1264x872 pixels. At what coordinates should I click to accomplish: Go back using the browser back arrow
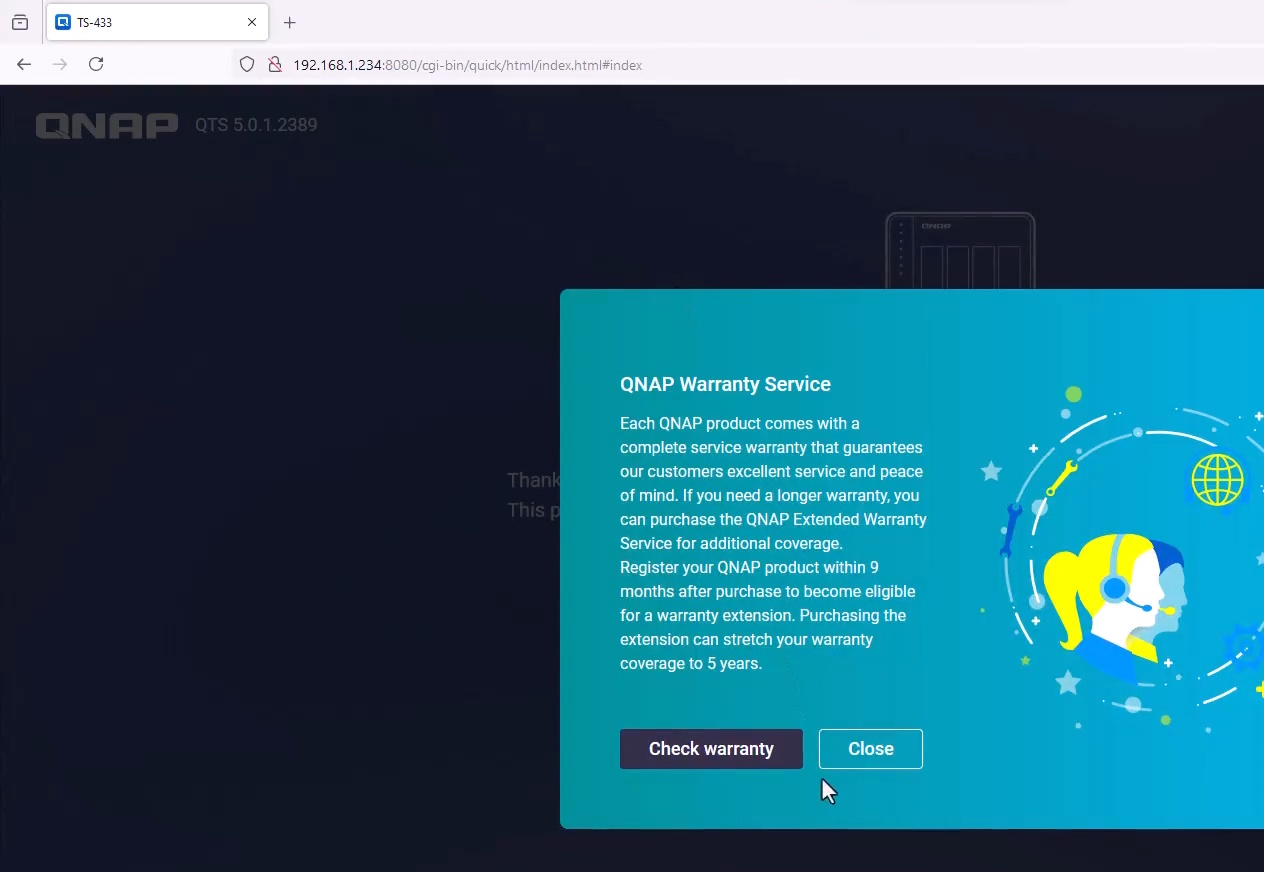pos(24,64)
